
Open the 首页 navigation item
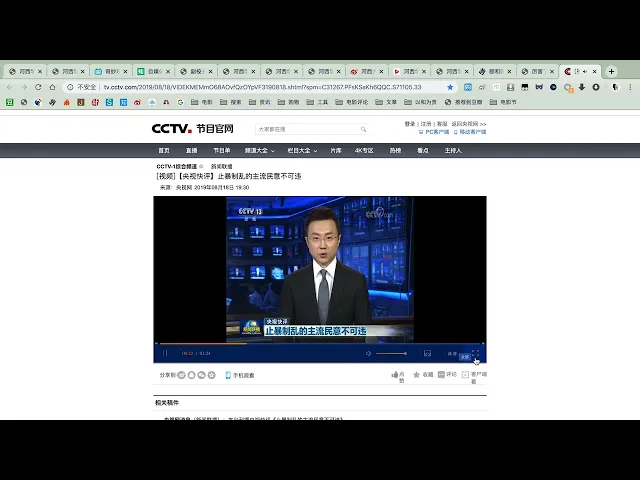tap(164, 151)
